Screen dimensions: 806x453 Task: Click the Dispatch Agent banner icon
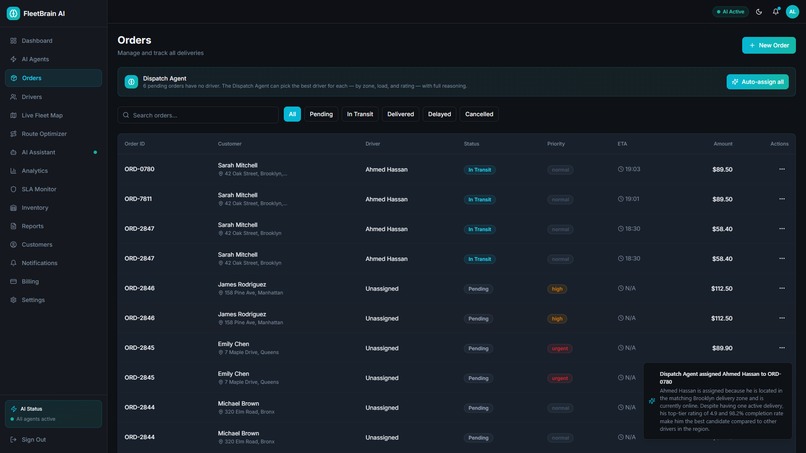coord(131,82)
